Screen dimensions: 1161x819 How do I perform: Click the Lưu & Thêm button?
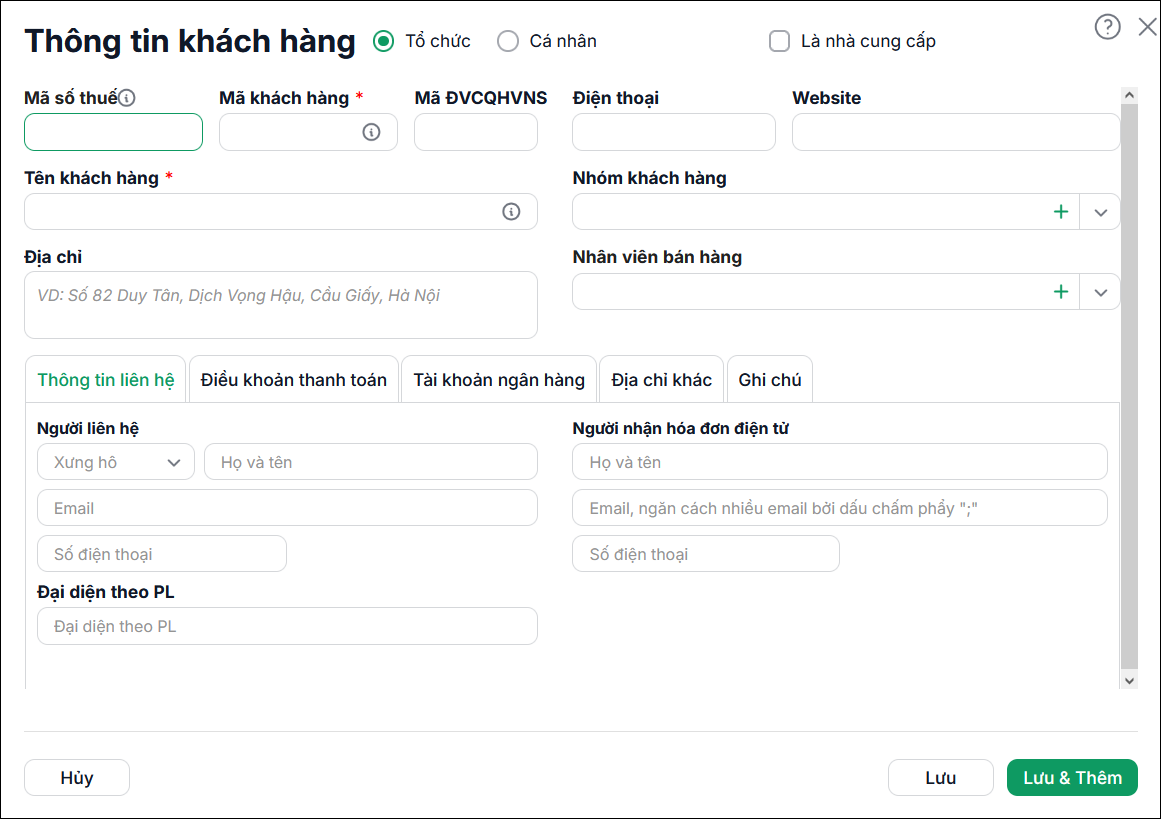[1072, 778]
